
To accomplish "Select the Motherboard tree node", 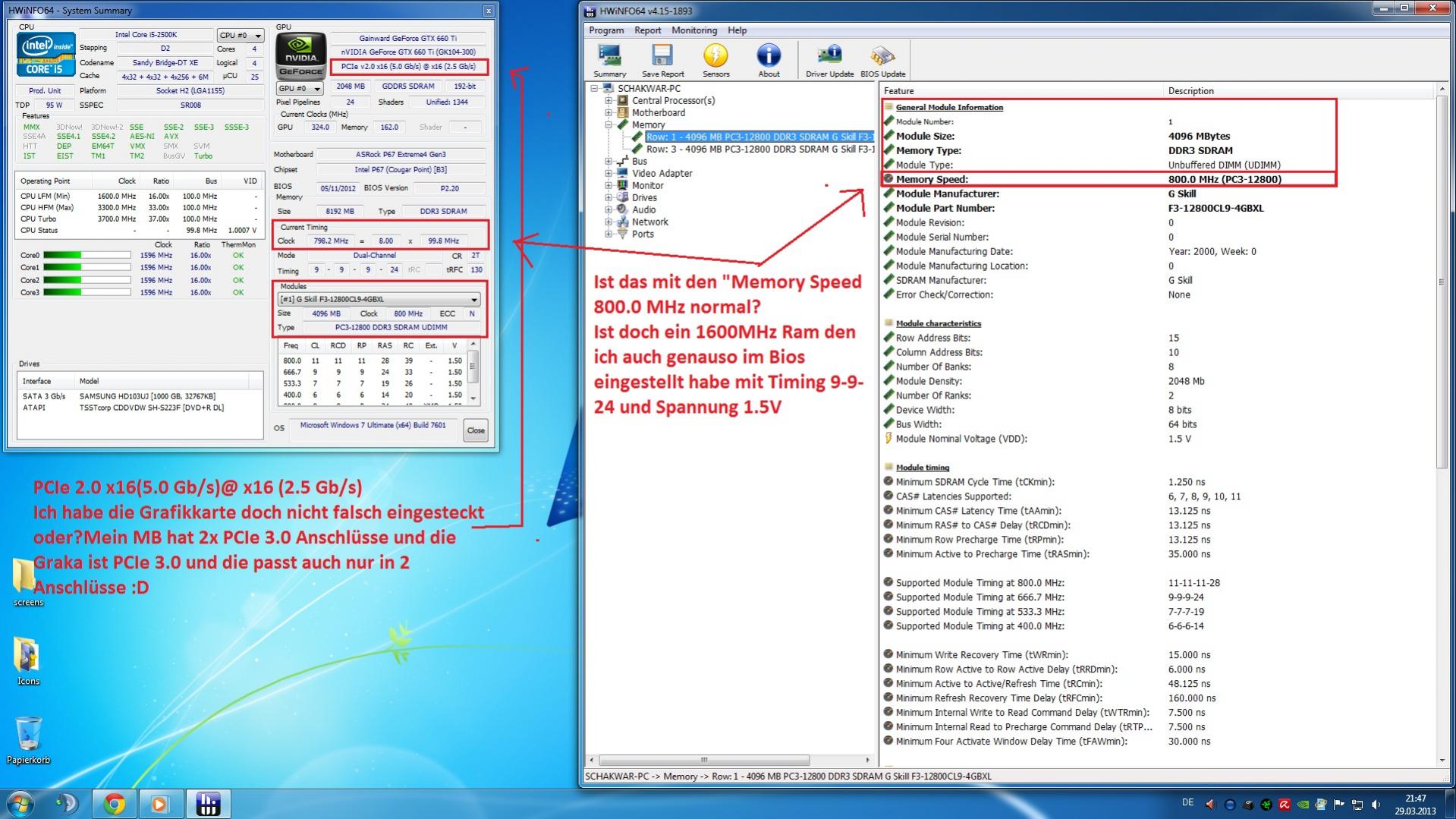I will (659, 112).
